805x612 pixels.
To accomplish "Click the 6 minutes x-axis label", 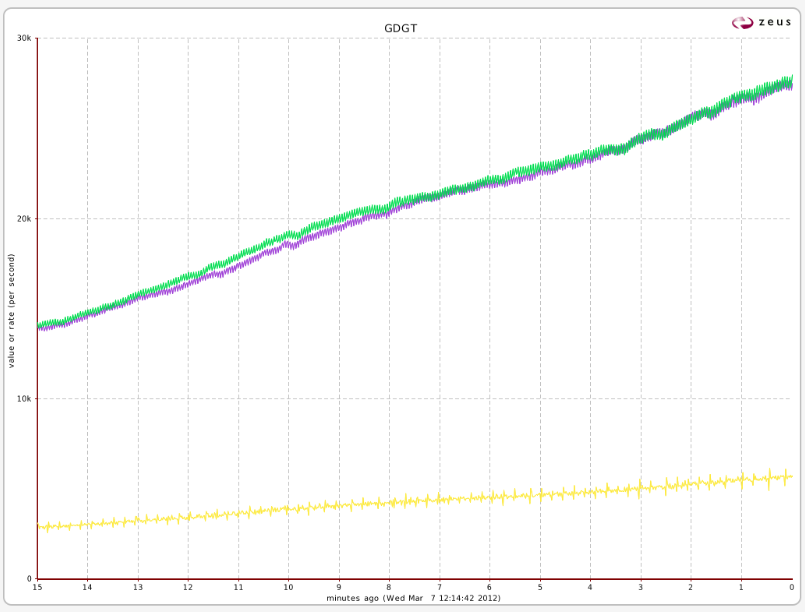I will click(x=490, y=587).
